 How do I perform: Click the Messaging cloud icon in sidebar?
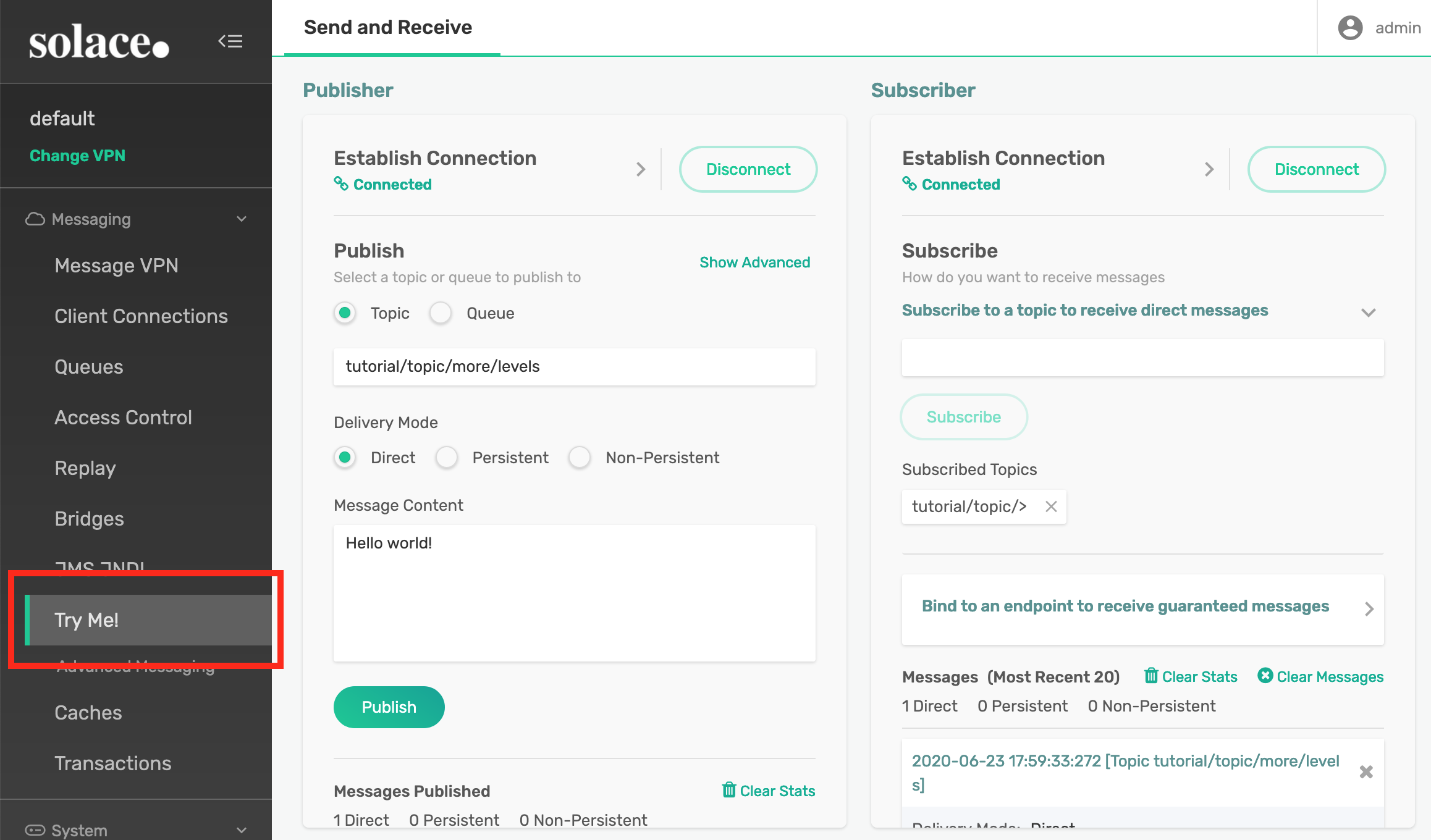(x=35, y=219)
